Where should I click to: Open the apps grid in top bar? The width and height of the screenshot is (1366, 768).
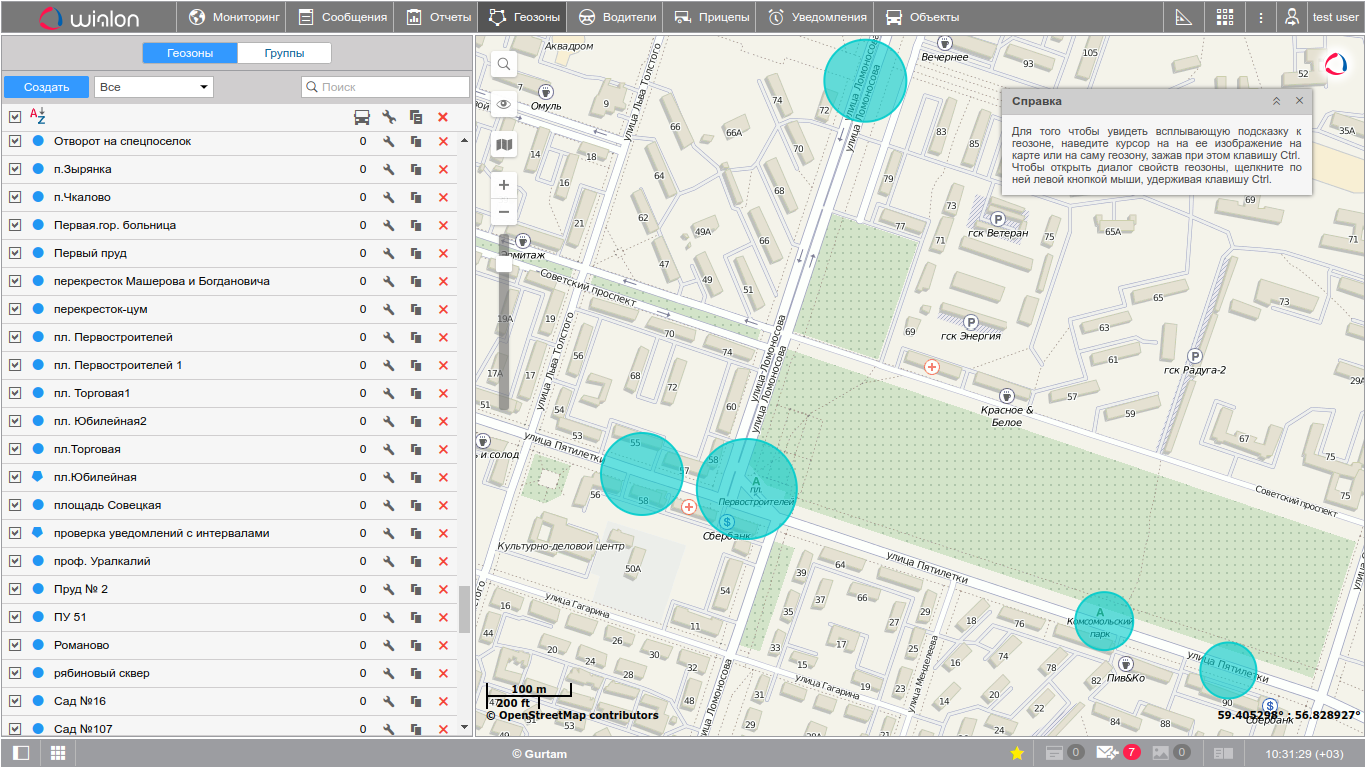click(1224, 17)
